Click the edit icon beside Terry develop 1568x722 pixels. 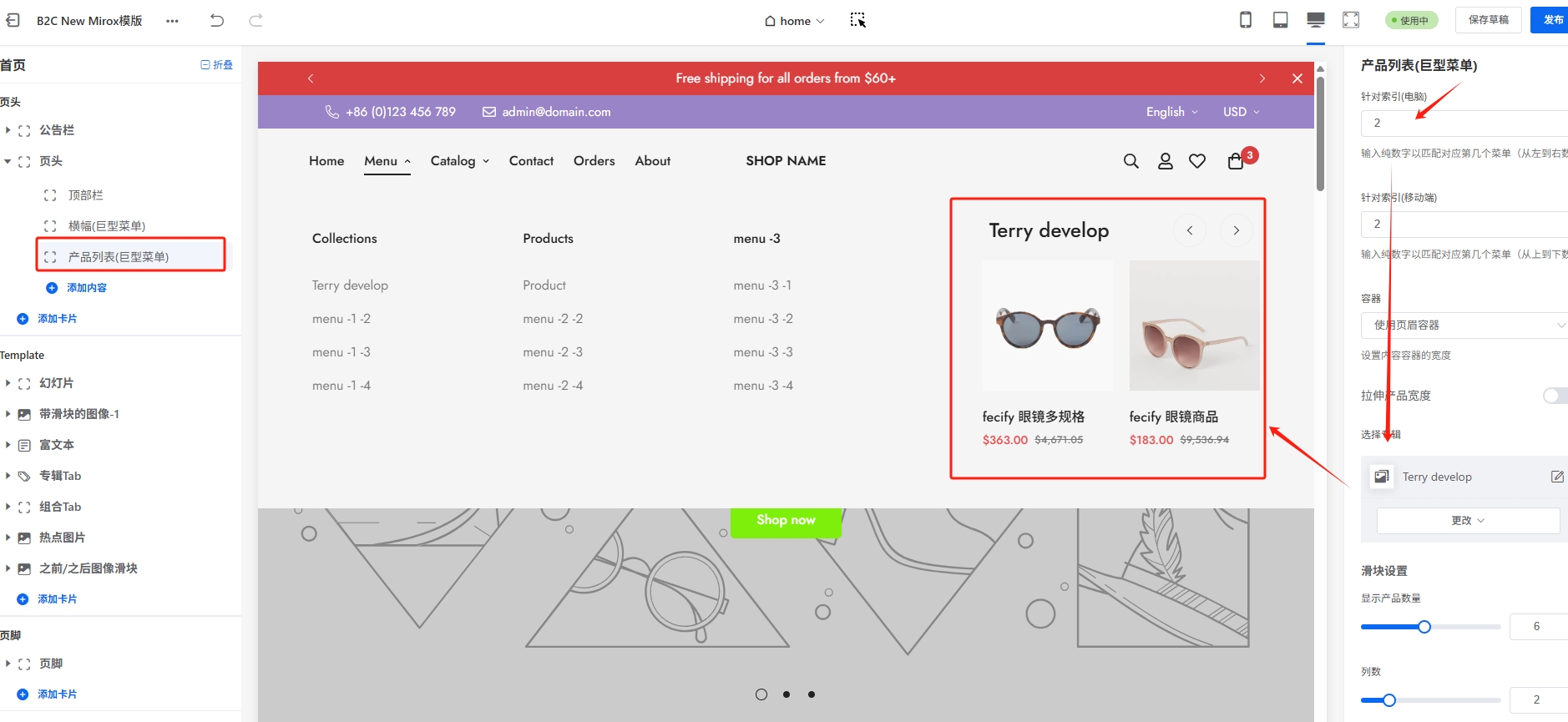[x=1556, y=477]
